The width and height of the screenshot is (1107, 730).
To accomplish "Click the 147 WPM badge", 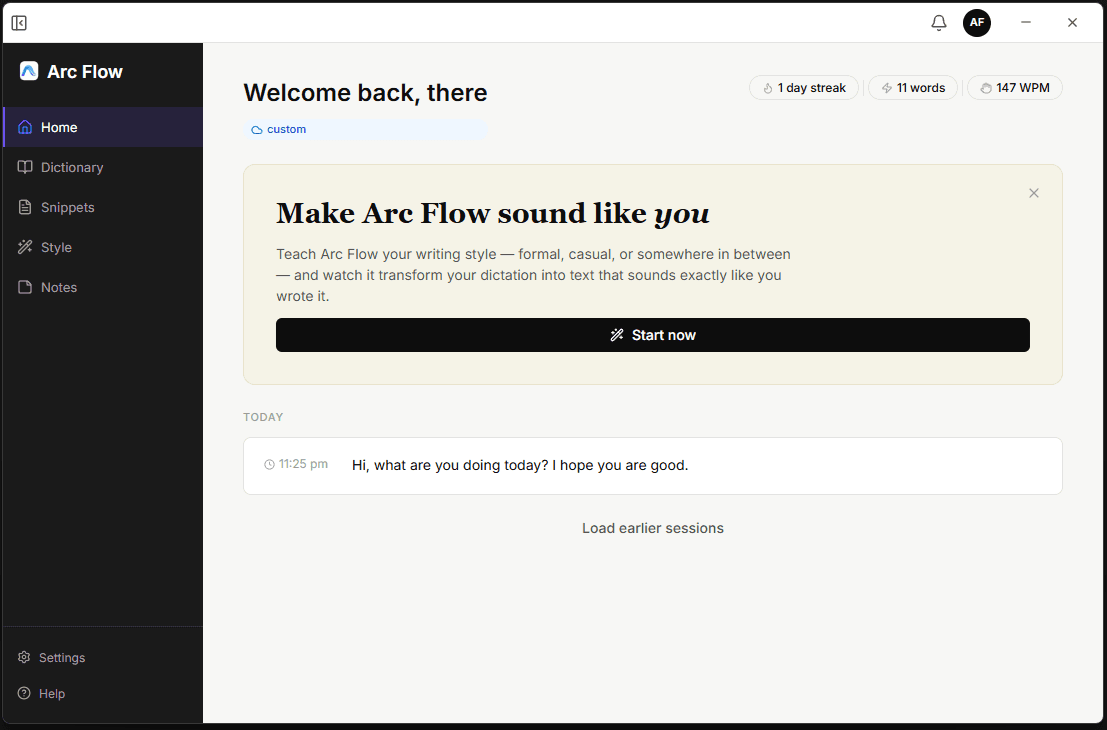I will coord(1015,88).
